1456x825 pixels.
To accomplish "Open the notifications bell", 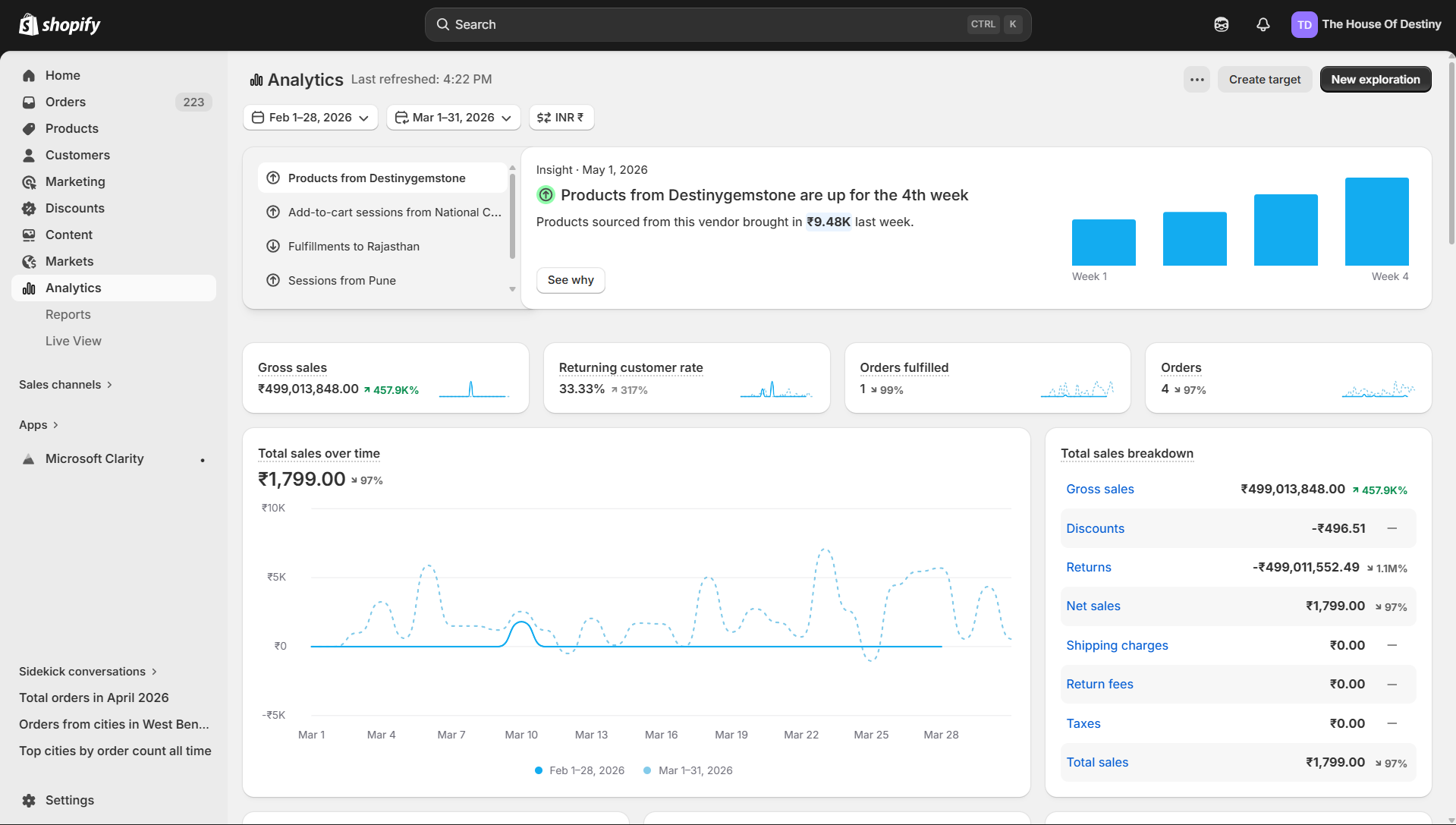I will click(1263, 24).
